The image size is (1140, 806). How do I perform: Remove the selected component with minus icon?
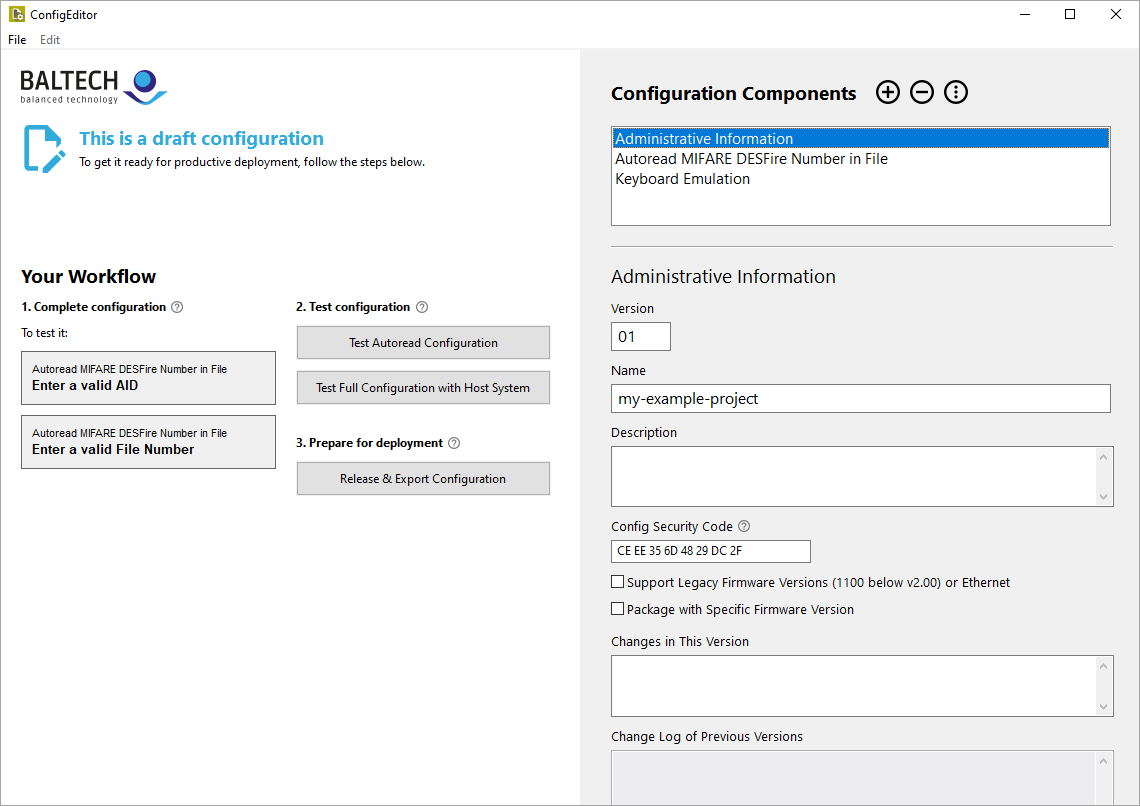(922, 92)
